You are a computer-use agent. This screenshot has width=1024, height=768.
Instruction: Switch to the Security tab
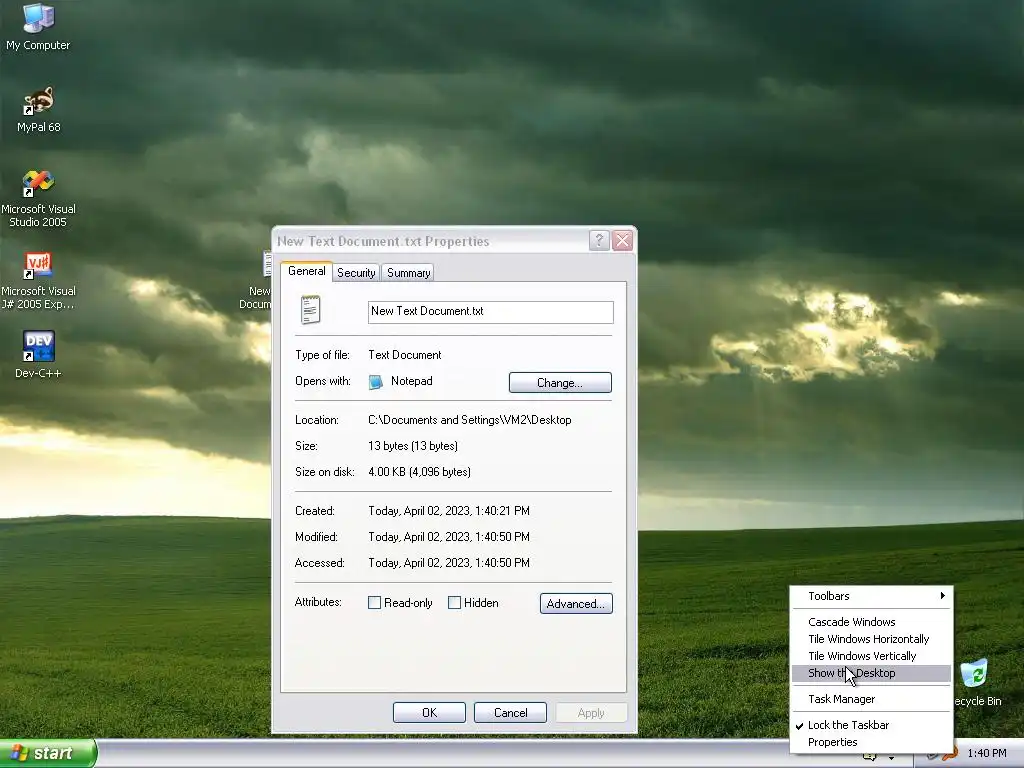[356, 273]
